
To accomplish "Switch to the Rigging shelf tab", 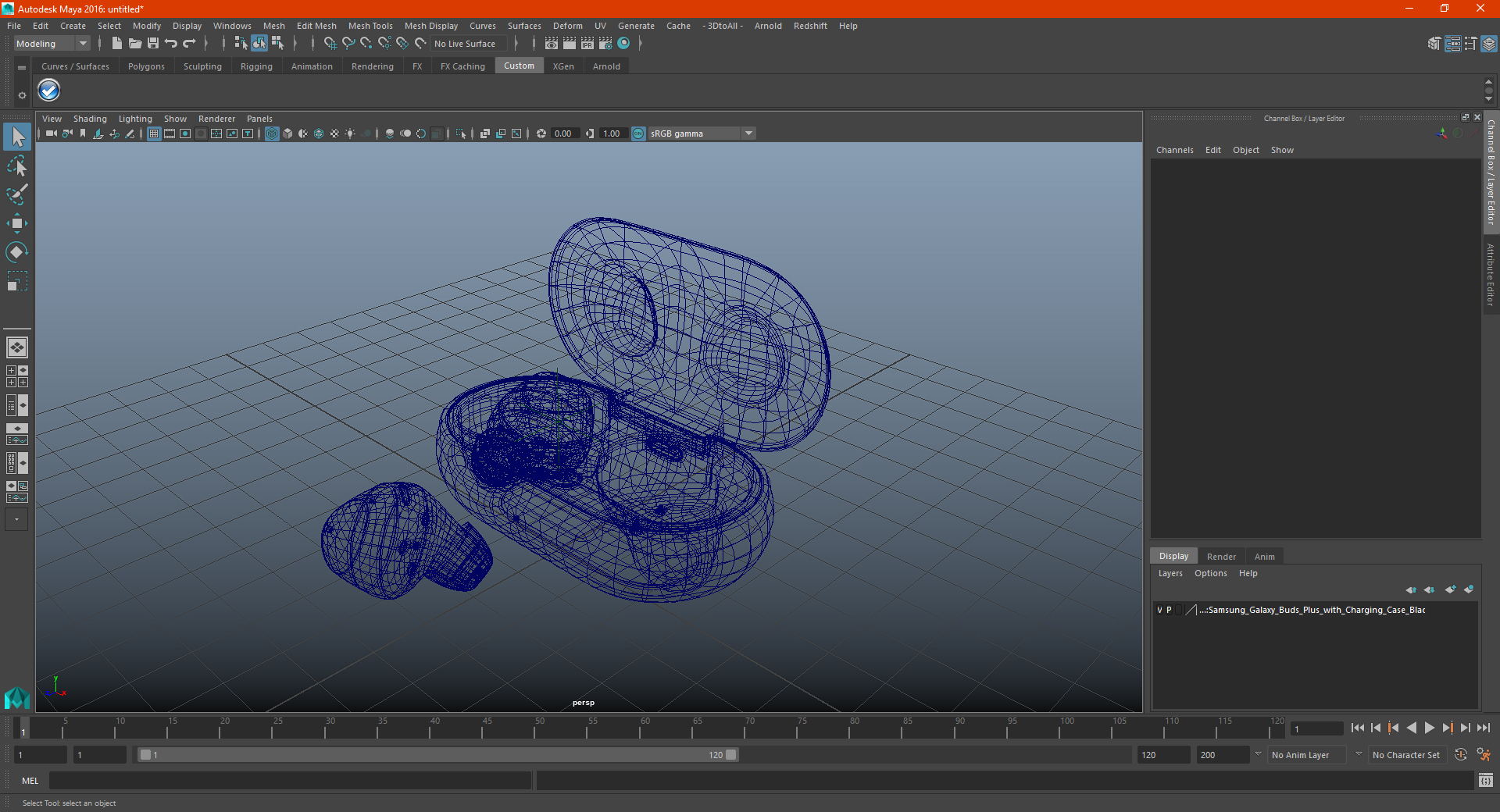I will pos(256,66).
